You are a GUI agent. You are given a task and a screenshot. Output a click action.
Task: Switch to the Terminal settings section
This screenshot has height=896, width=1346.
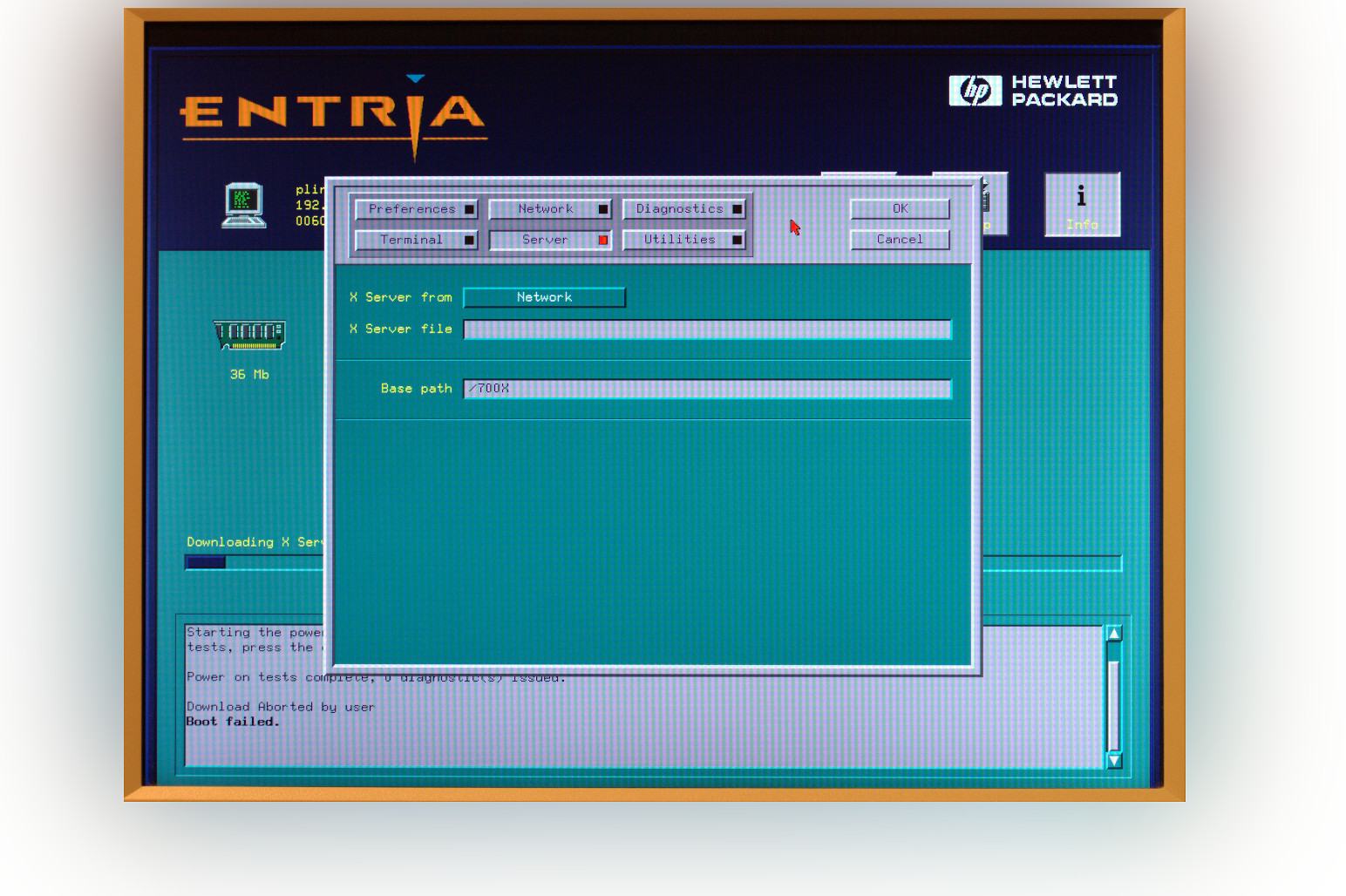[411, 240]
